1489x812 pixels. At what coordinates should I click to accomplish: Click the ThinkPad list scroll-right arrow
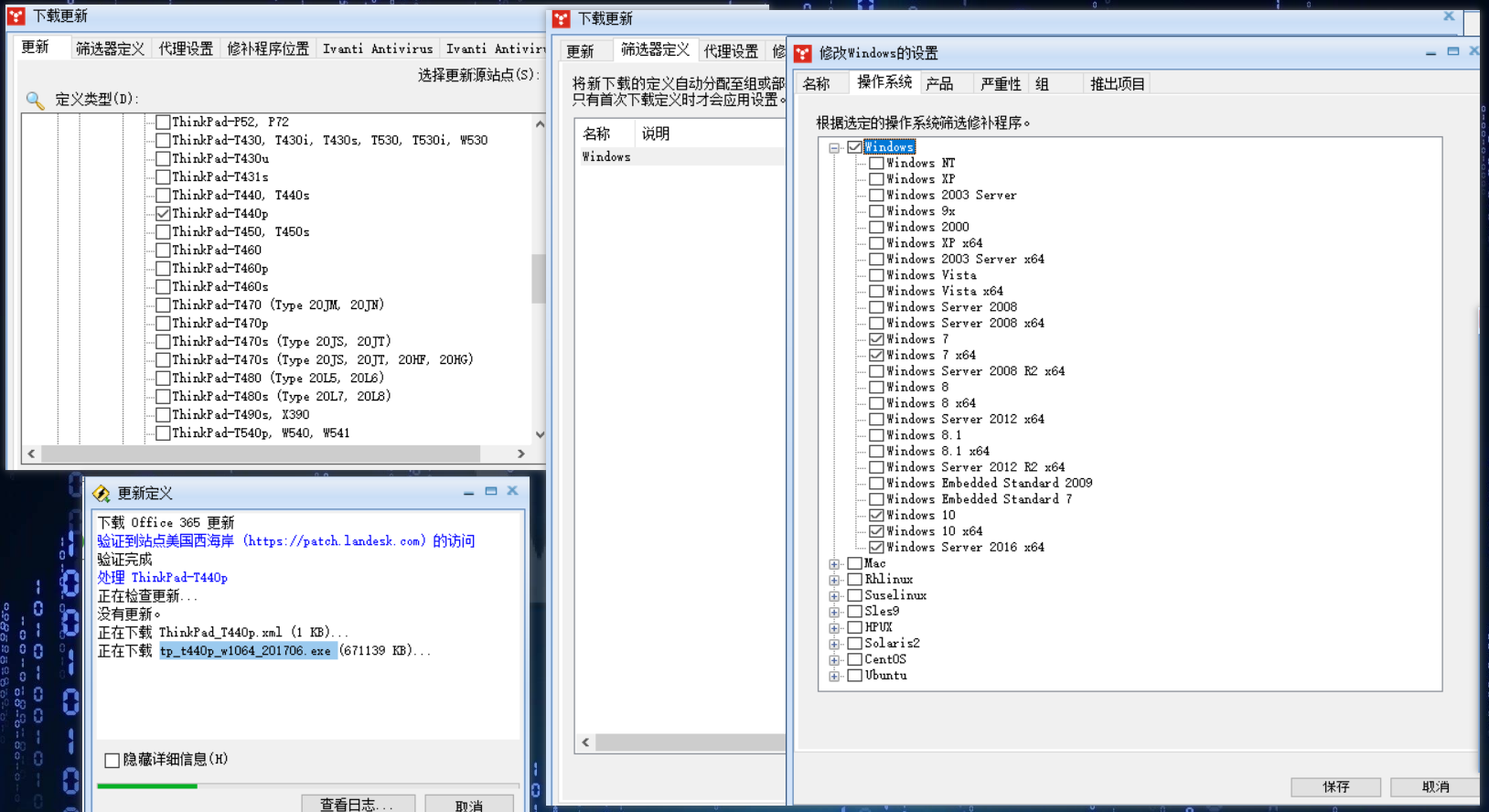[x=521, y=454]
